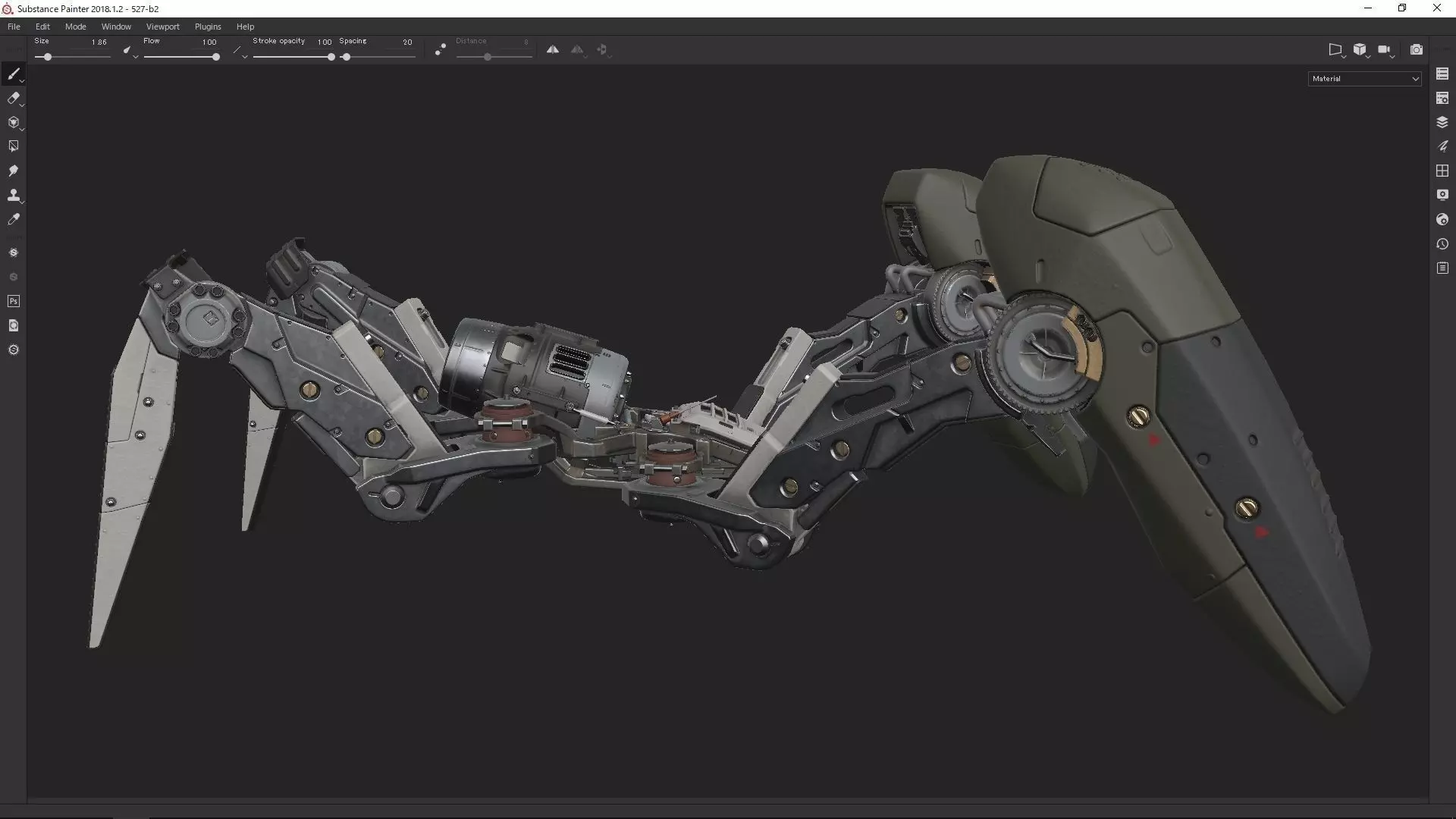This screenshot has height=819, width=1456.
Task: Click the Export to Photoshop icon
Action: 13,301
